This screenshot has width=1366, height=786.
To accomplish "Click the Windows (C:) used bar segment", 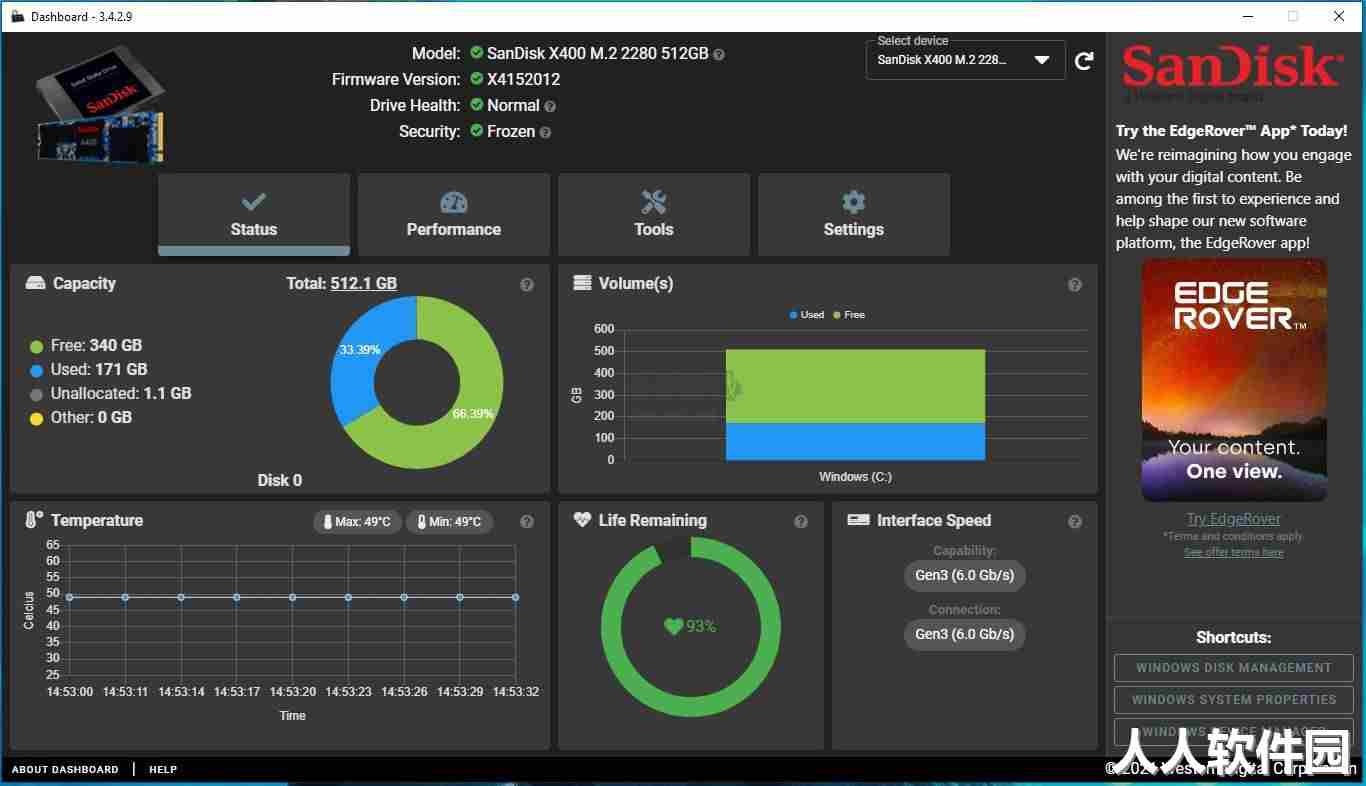I will coord(855,441).
